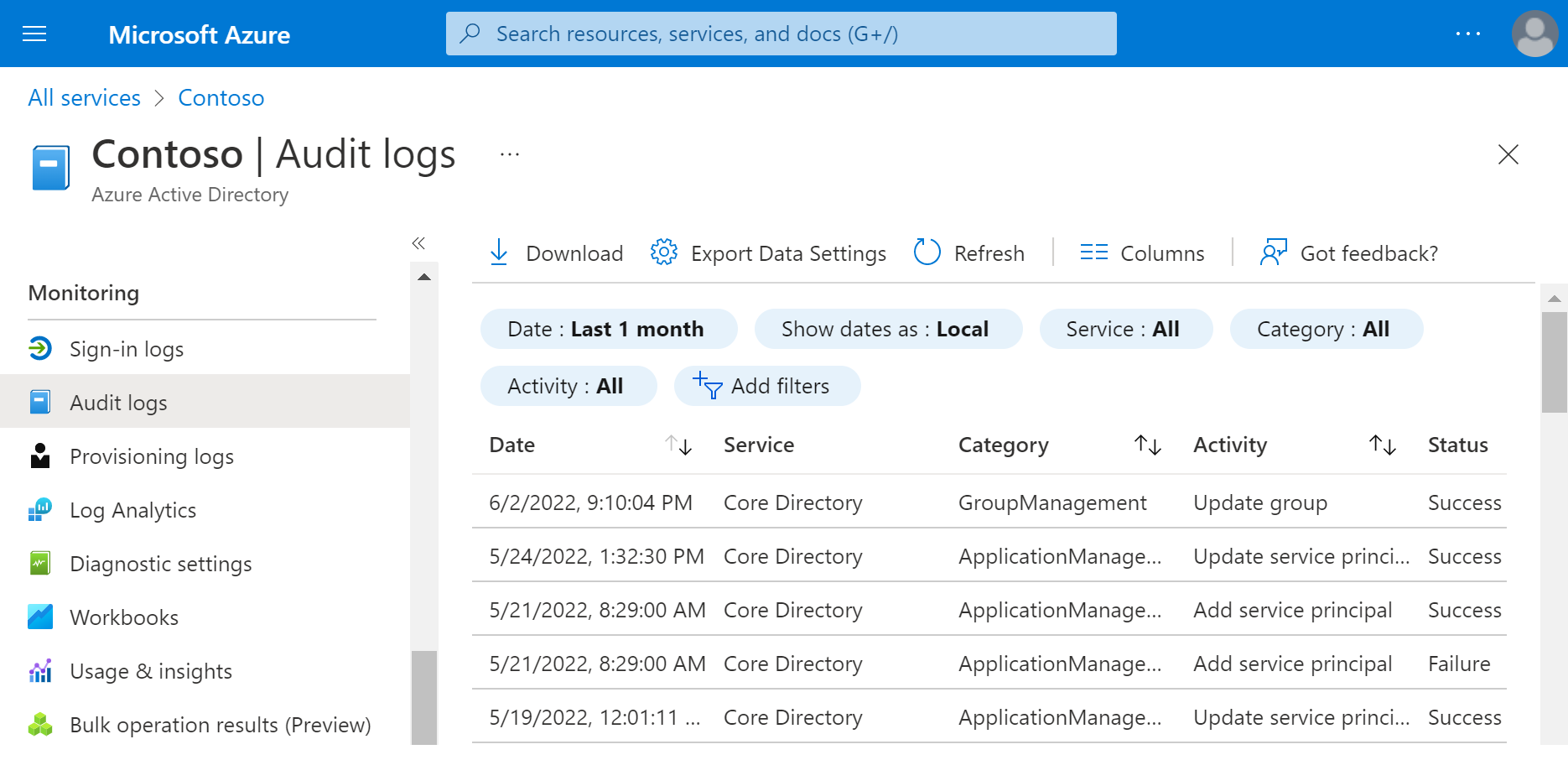
Task: Sort by the Date column arrows
Action: [678, 445]
